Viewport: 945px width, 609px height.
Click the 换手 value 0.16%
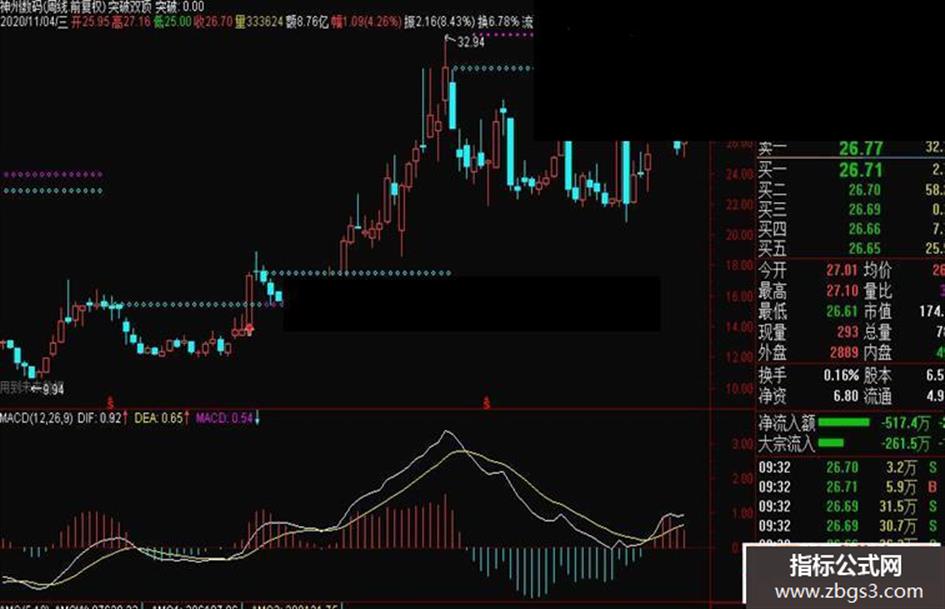click(x=841, y=375)
